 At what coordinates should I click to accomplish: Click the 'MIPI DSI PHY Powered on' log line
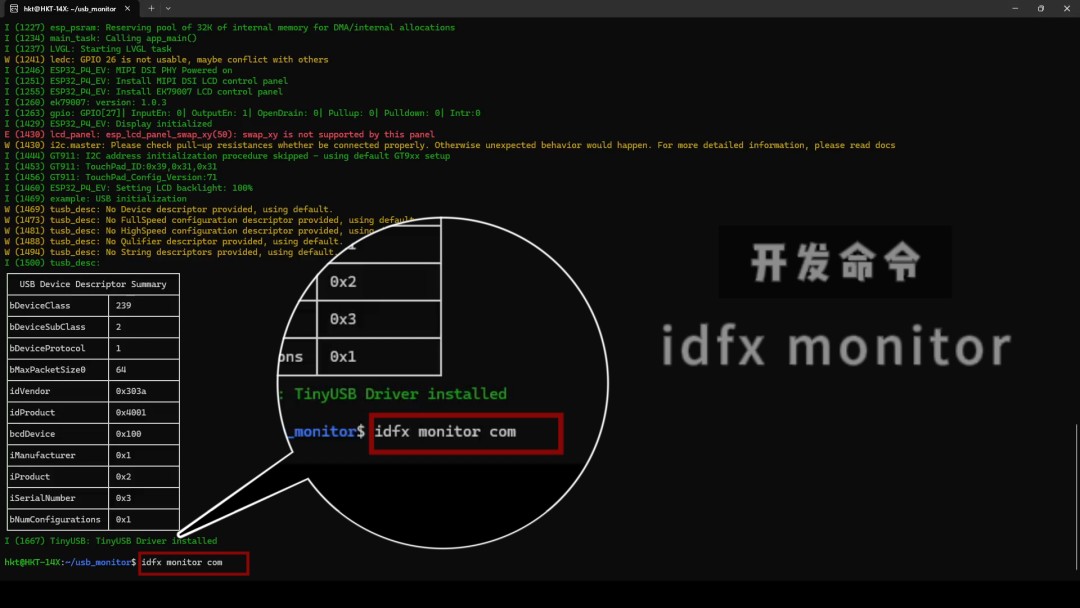click(118, 70)
